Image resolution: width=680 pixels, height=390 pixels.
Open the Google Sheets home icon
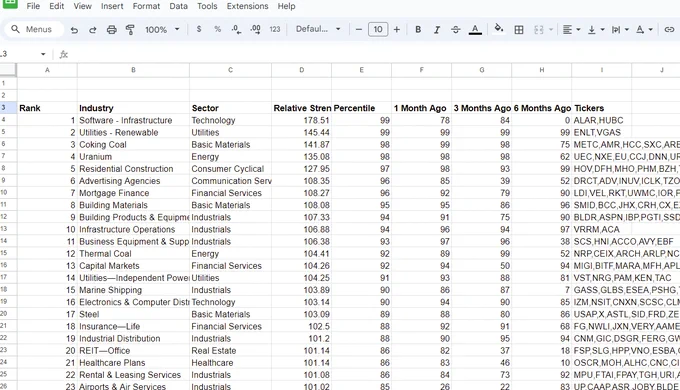coord(10,4)
